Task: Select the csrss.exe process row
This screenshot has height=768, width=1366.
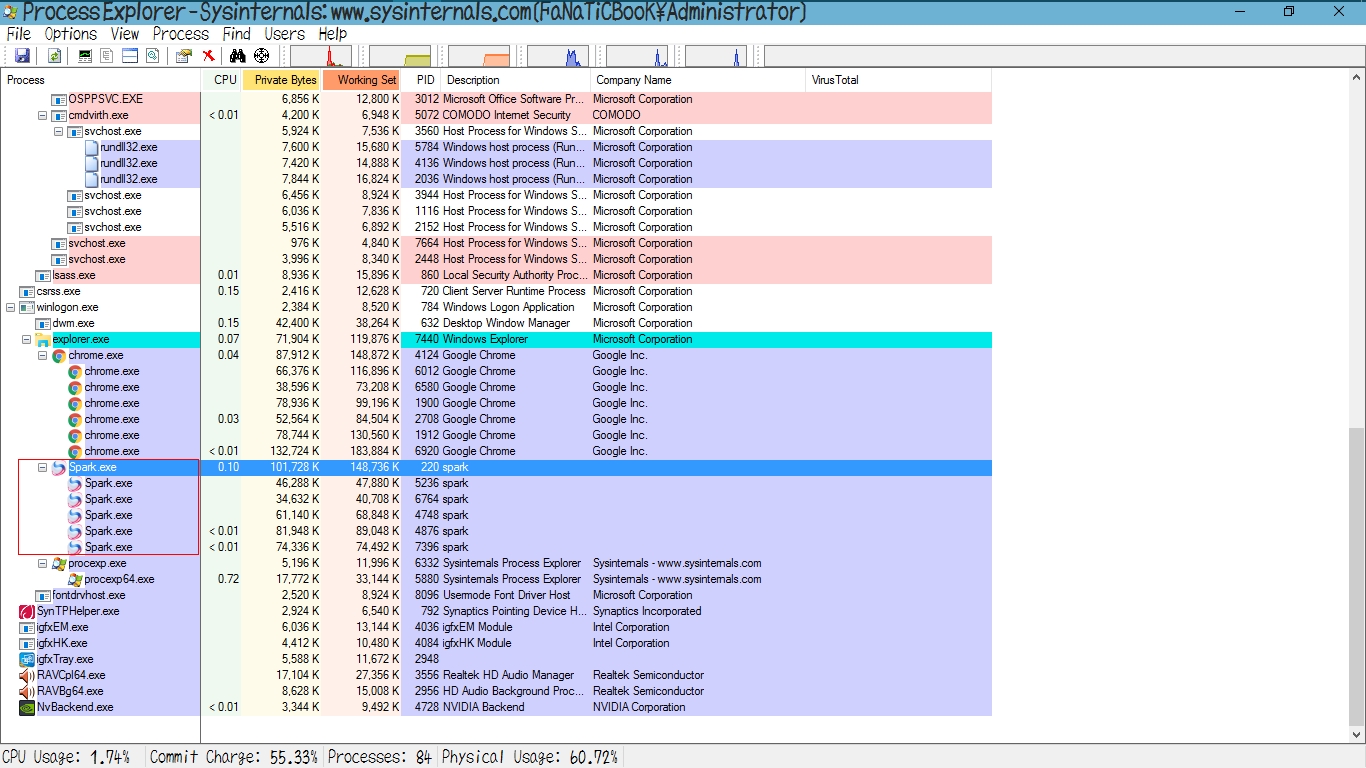Action: [496, 292]
